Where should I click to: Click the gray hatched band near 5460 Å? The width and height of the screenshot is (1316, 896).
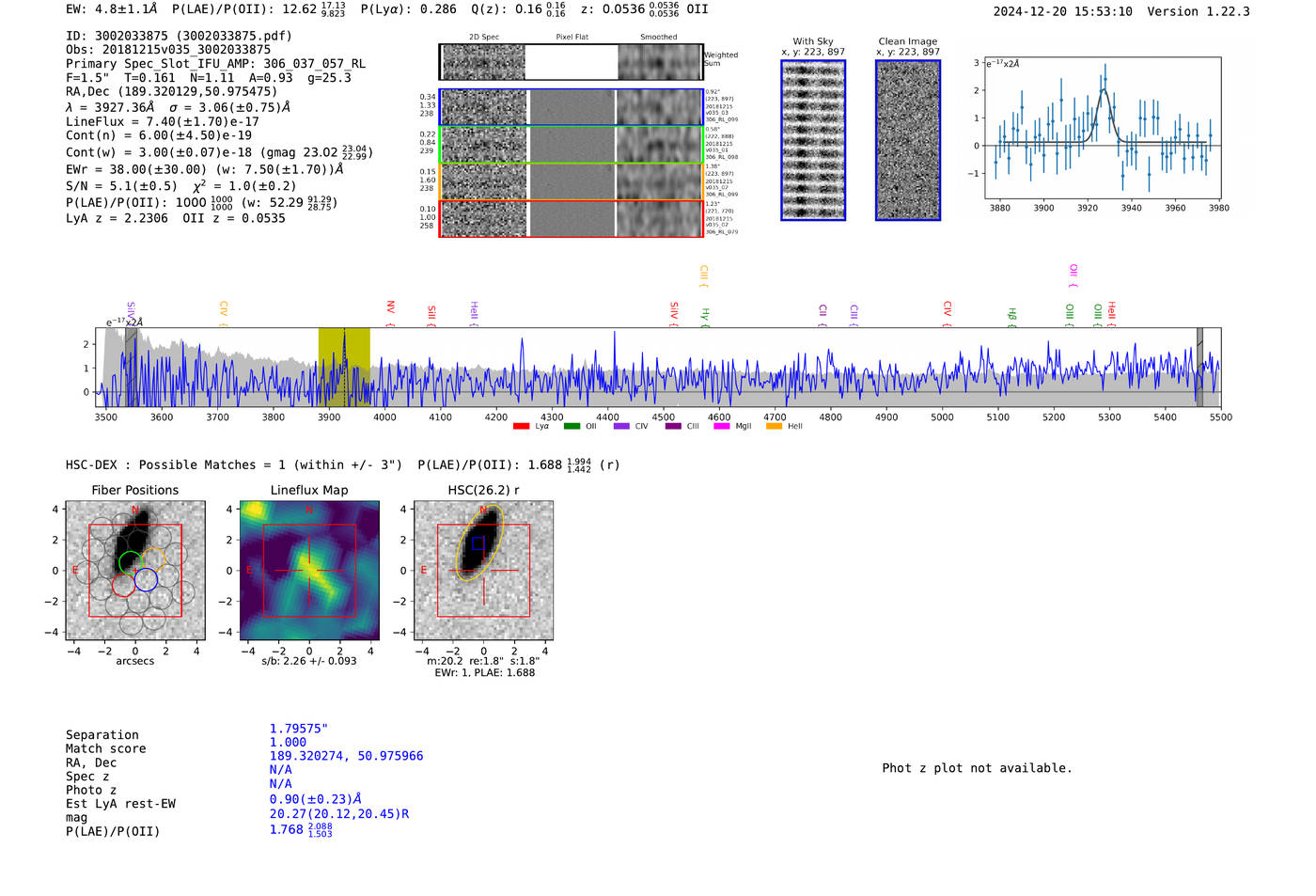1199,367
